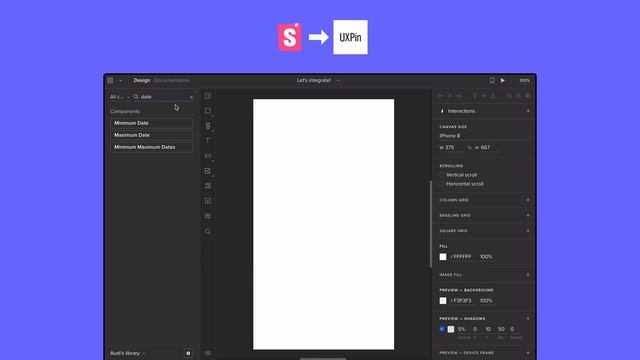Image resolution: width=640 pixels, height=360 pixels.
Task: Click the search magnifier icon in library panel
Action: 136,97
